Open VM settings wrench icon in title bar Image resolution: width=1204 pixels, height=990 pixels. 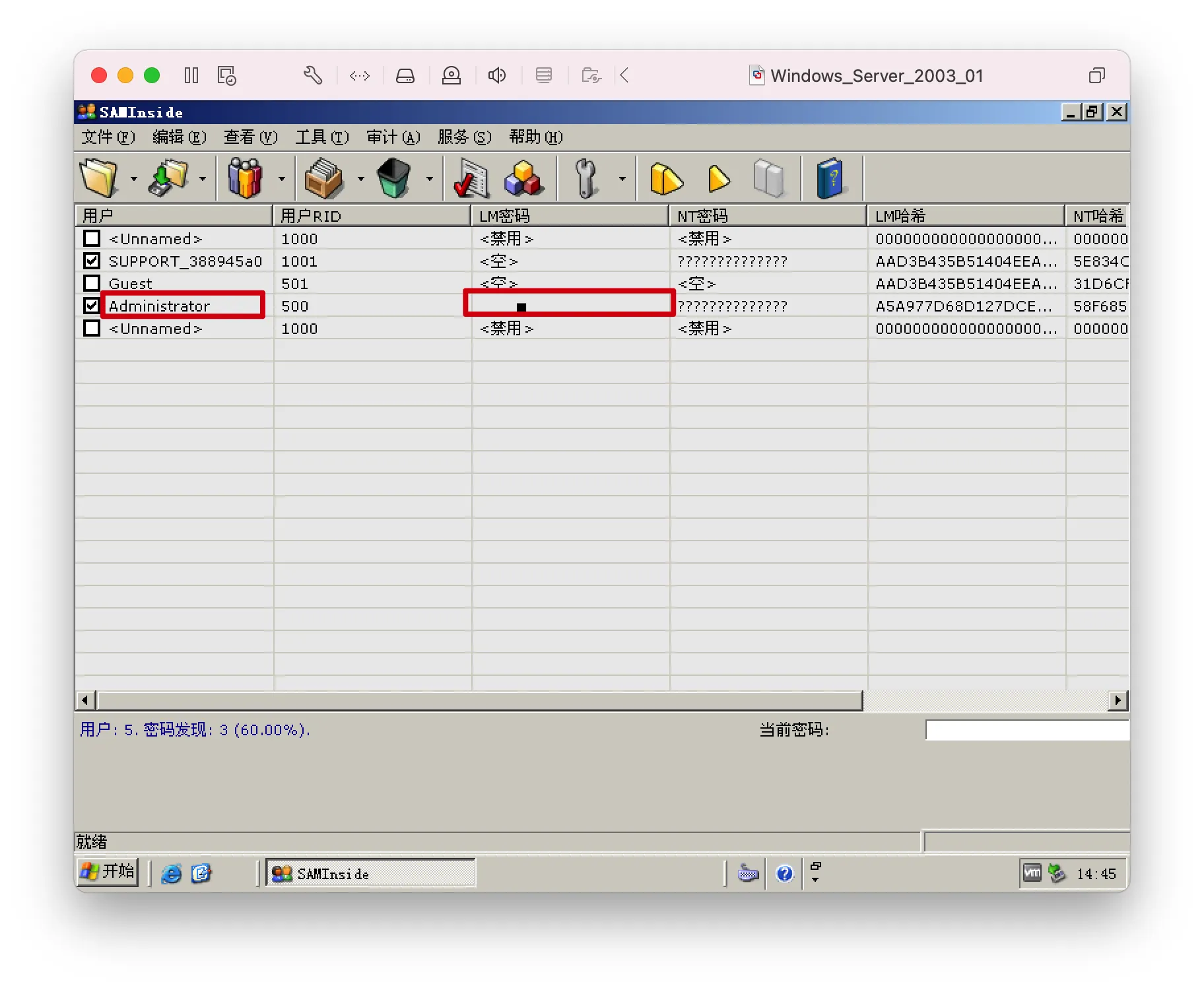point(313,75)
